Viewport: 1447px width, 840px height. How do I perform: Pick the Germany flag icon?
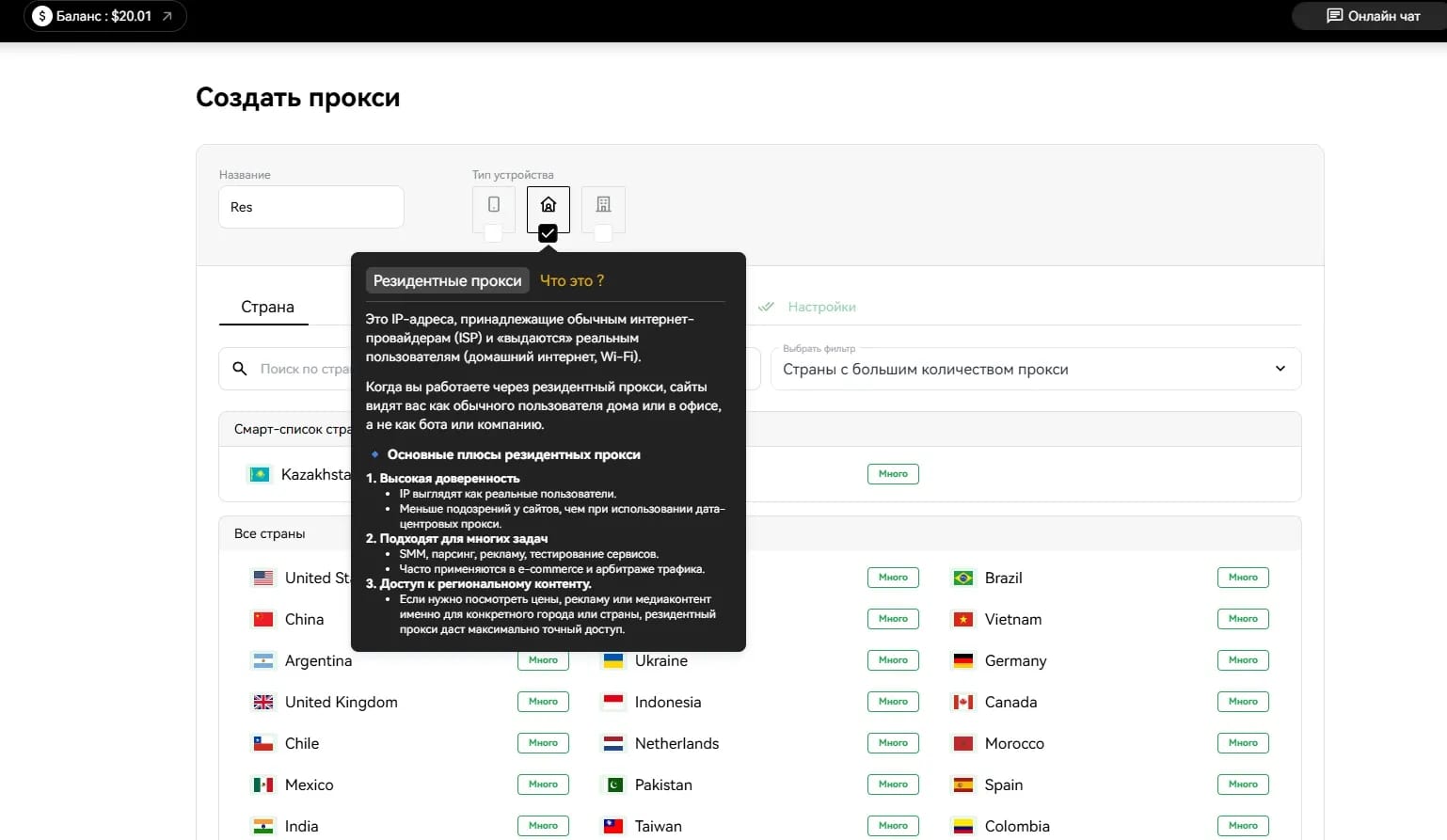[x=963, y=660]
